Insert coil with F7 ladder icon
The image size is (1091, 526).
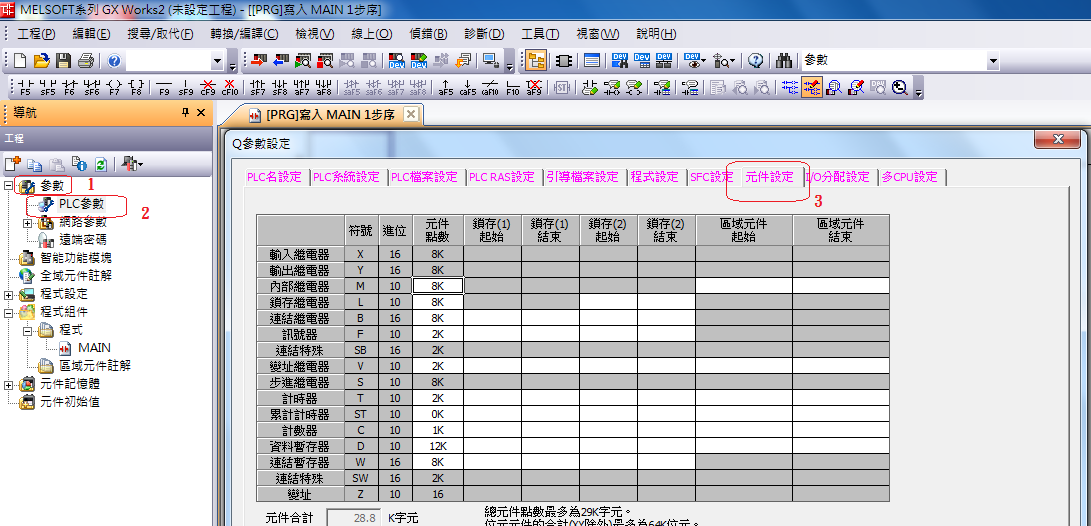(113, 88)
